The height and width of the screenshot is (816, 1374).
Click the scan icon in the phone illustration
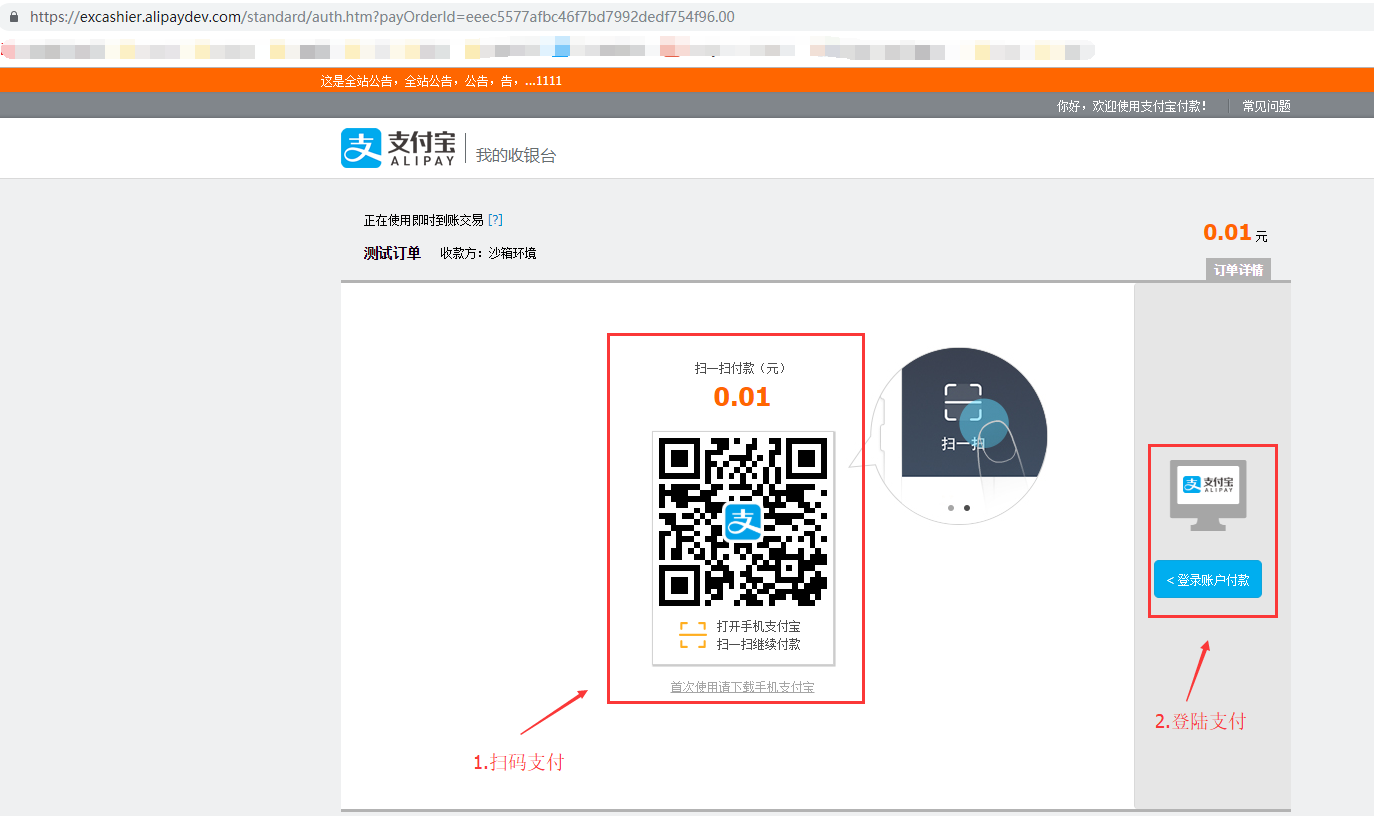point(963,402)
